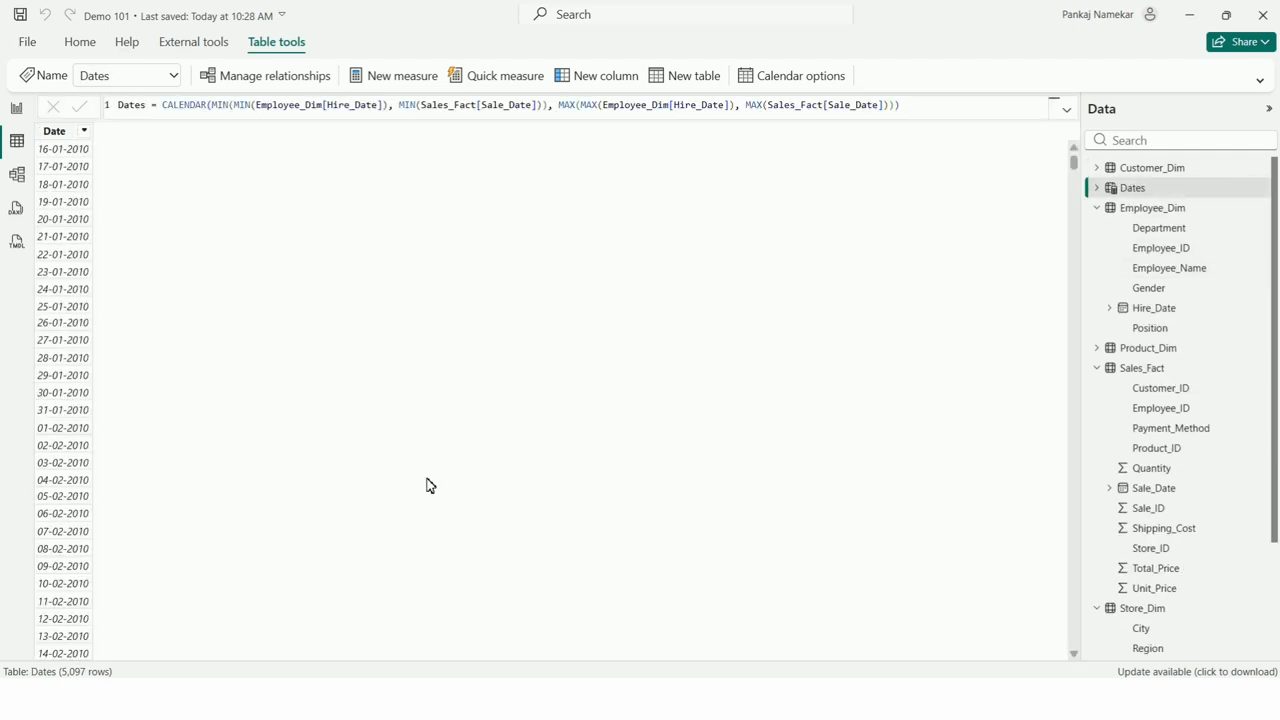Click the title bar Search box
This screenshot has height=720, width=1280.
686,15
